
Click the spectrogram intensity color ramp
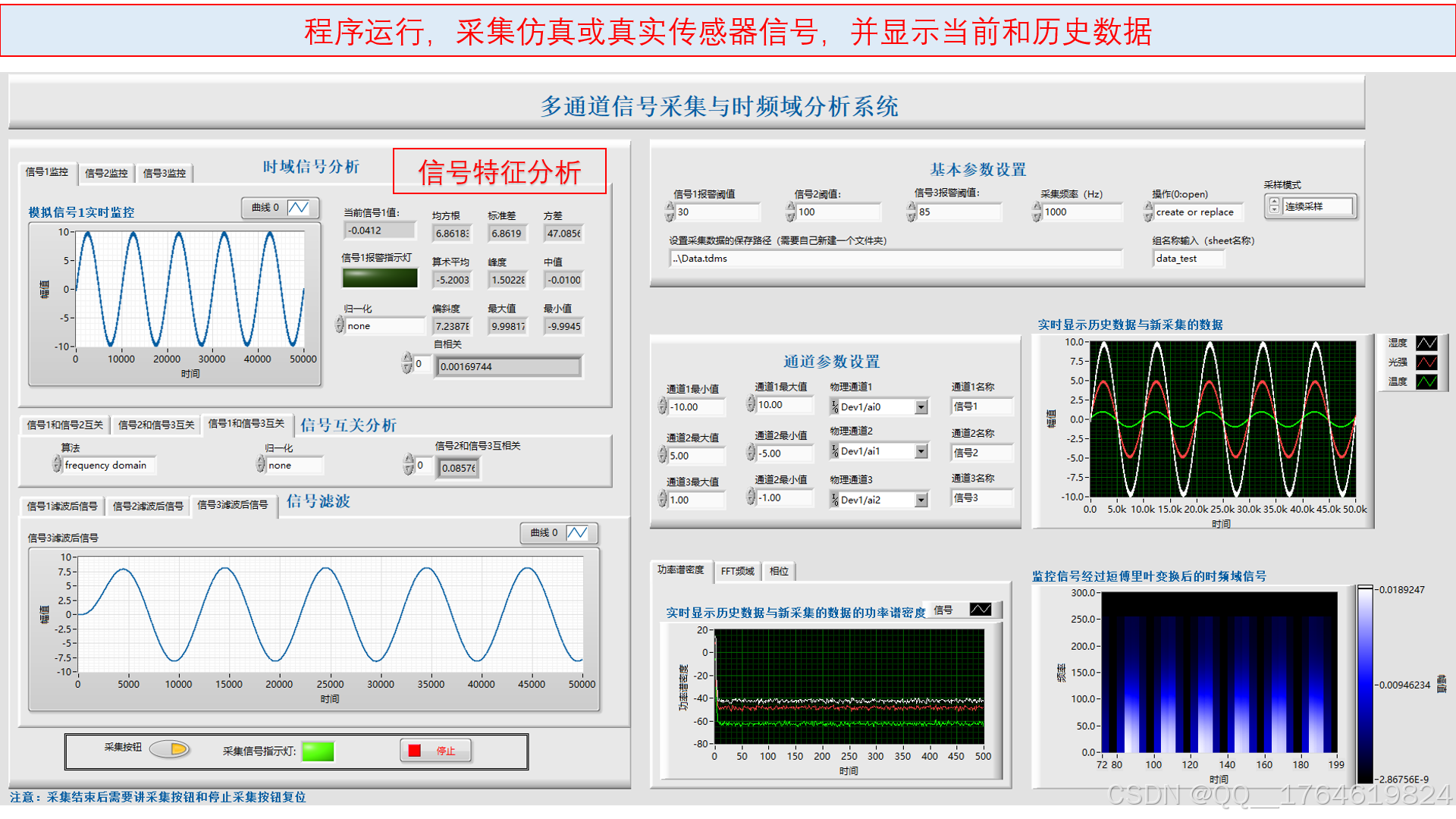click(1365, 684)
